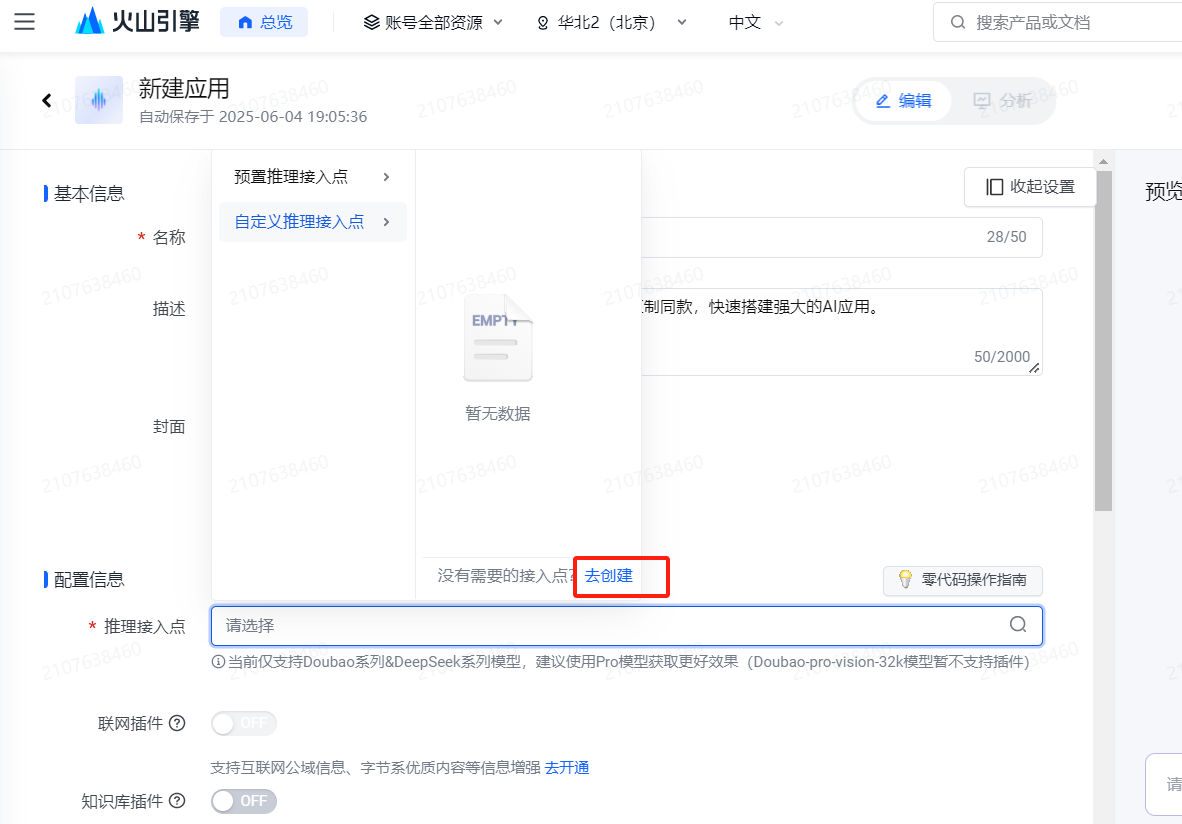
Task: Switch to the 分析 tab
Action: point(1002,100)
